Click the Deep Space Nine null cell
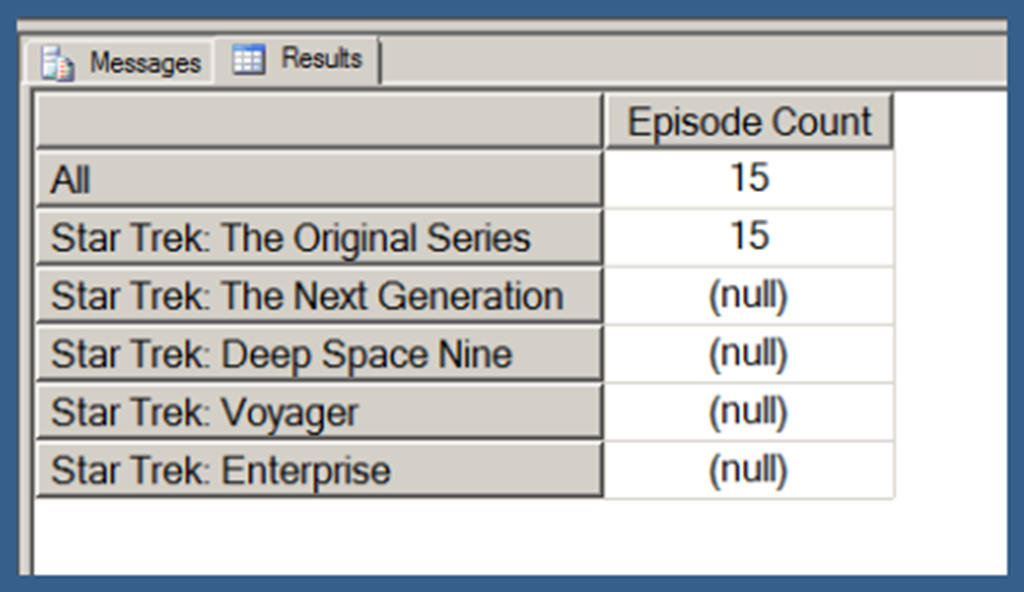 coord(748,354)
